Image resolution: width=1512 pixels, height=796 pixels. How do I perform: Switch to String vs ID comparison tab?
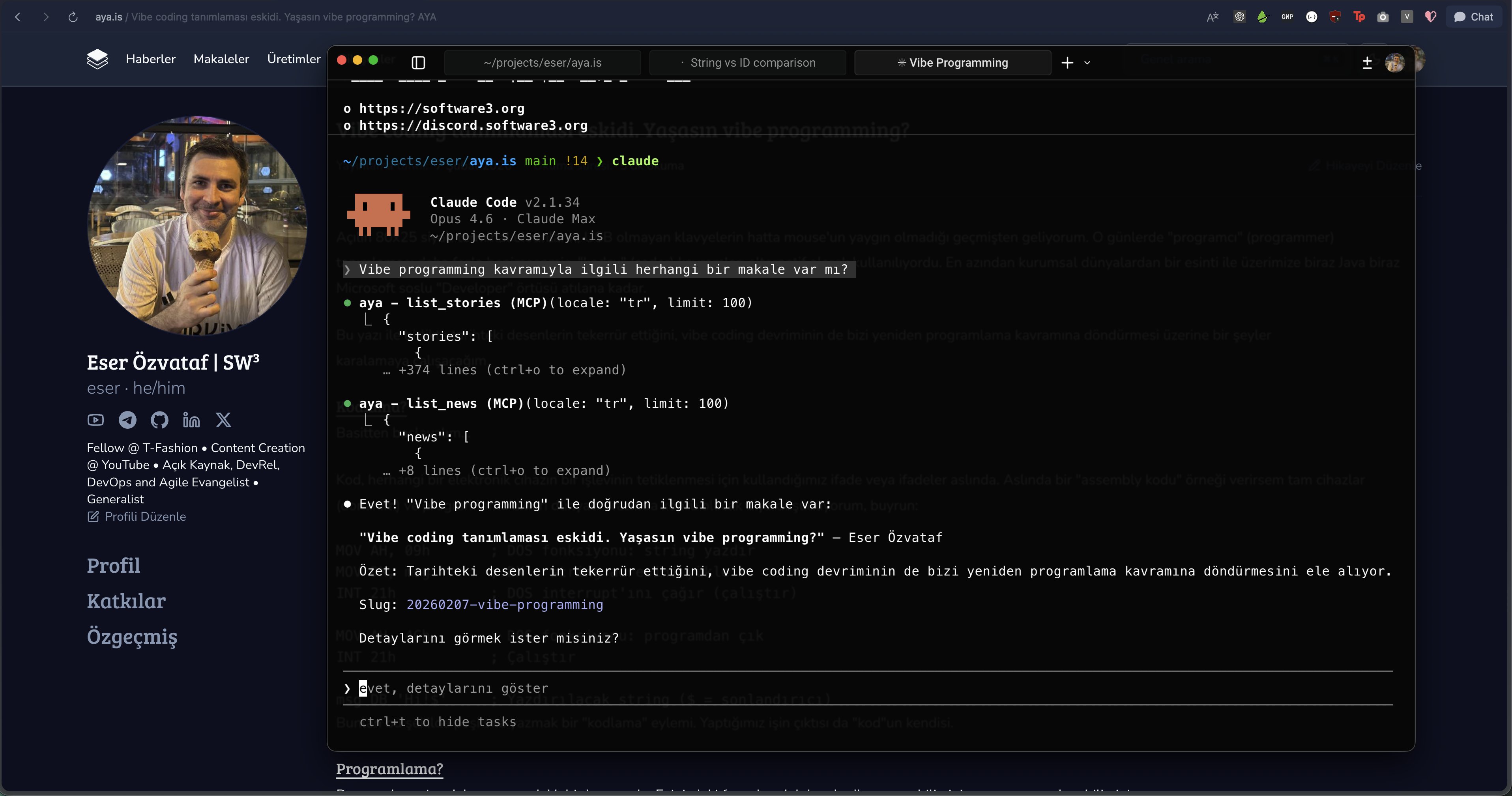[x=747, y=63]
